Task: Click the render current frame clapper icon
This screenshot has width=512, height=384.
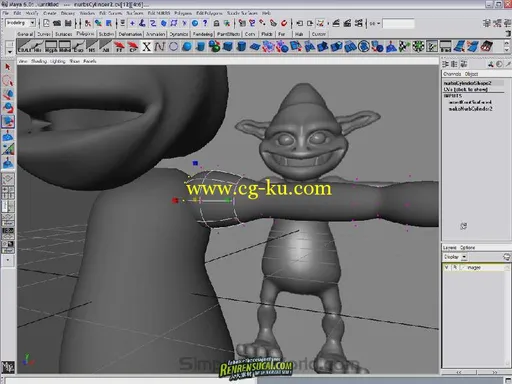Action: 336,23
